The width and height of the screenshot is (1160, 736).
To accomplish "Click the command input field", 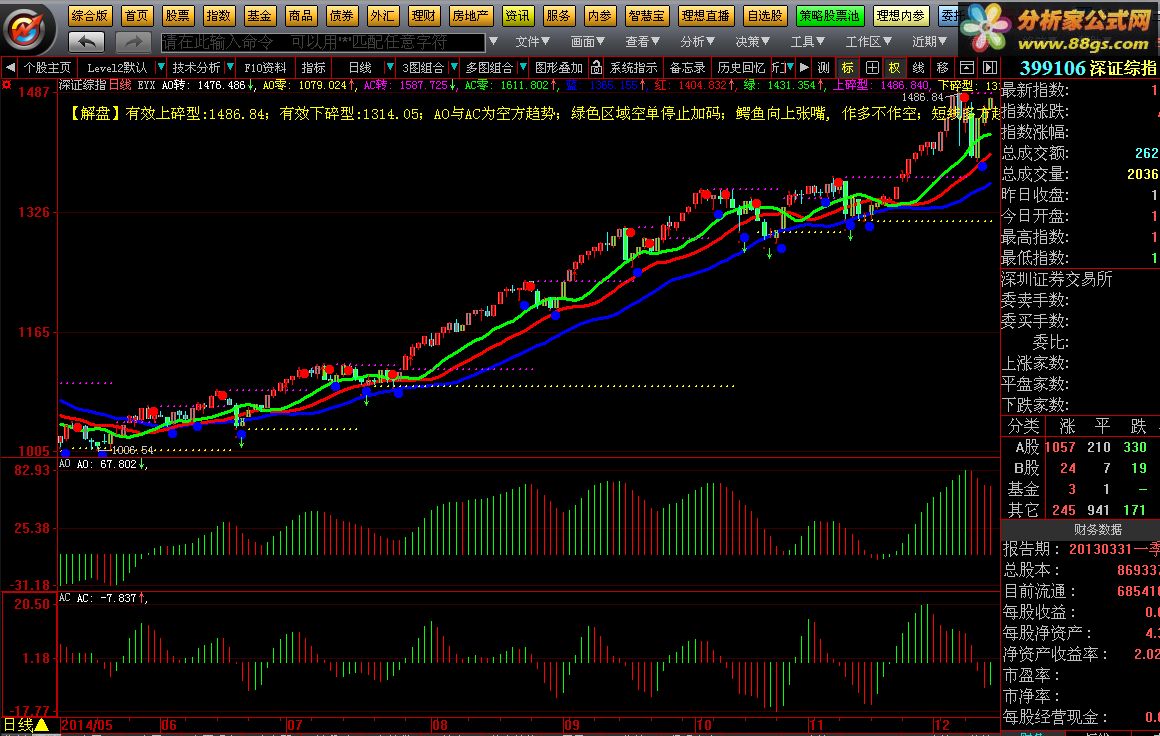I will pyautogui.click(x=323, y=41).
